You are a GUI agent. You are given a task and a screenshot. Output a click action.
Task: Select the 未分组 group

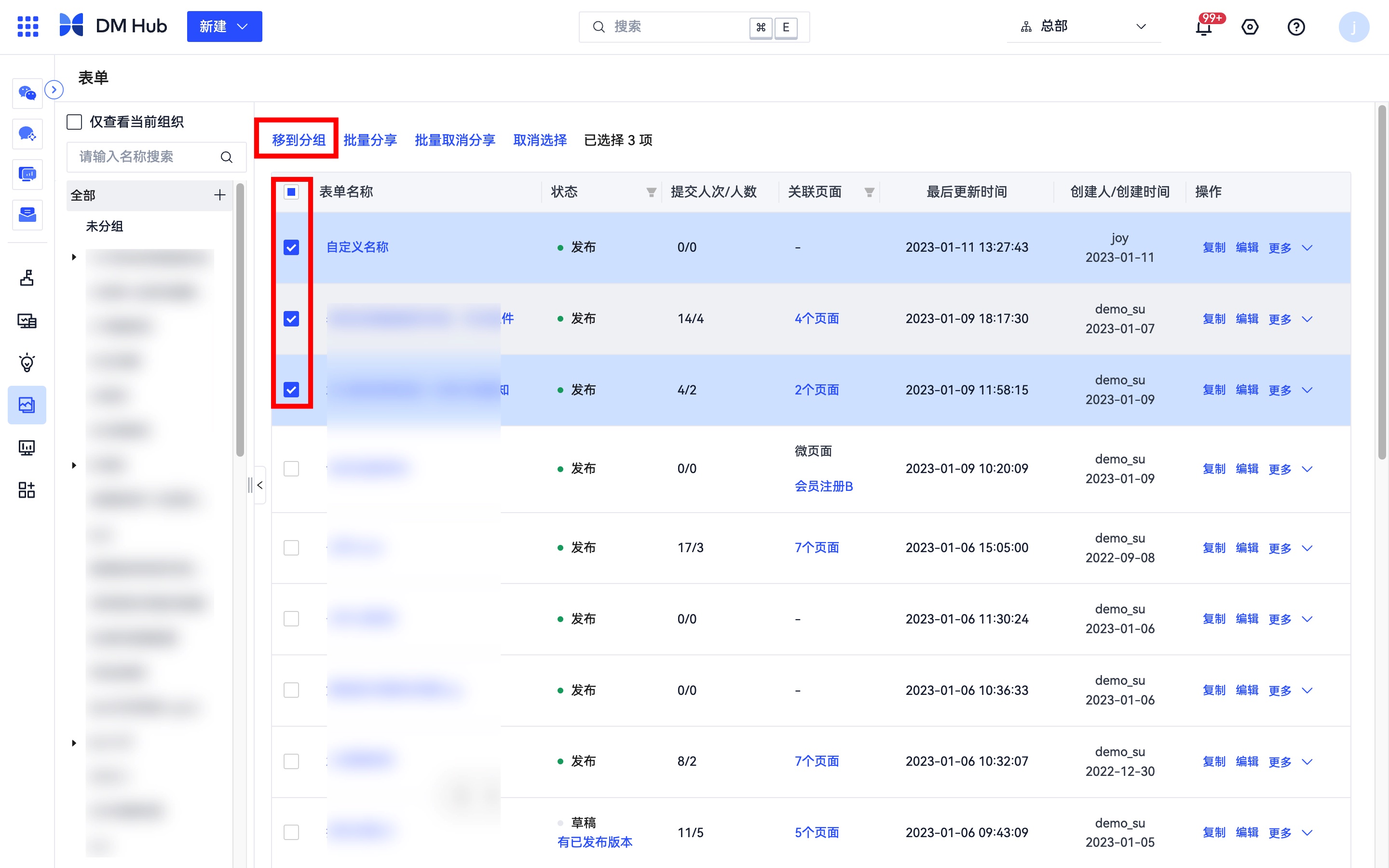pyautogui.click(x=105, y=226)
